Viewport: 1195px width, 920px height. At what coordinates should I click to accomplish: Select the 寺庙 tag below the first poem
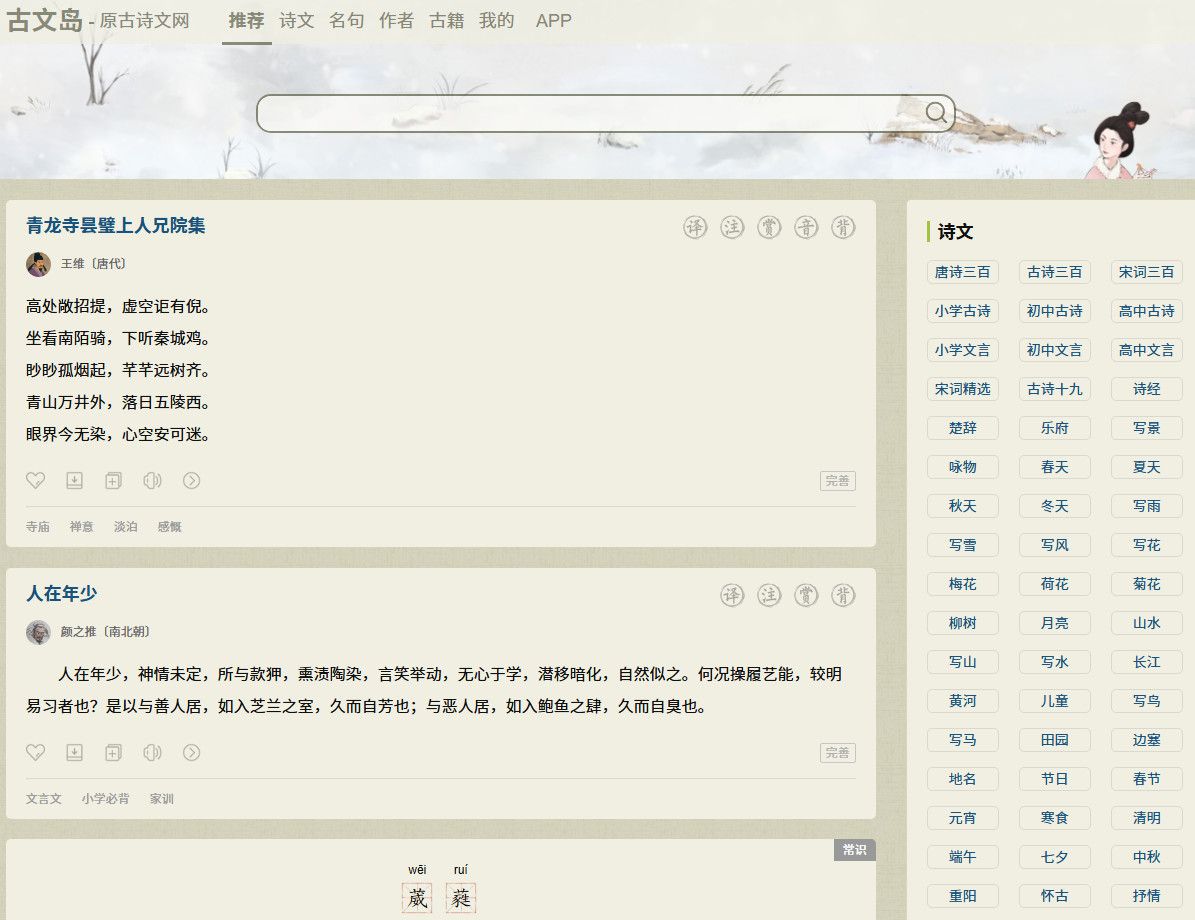(x=38, y=527)
